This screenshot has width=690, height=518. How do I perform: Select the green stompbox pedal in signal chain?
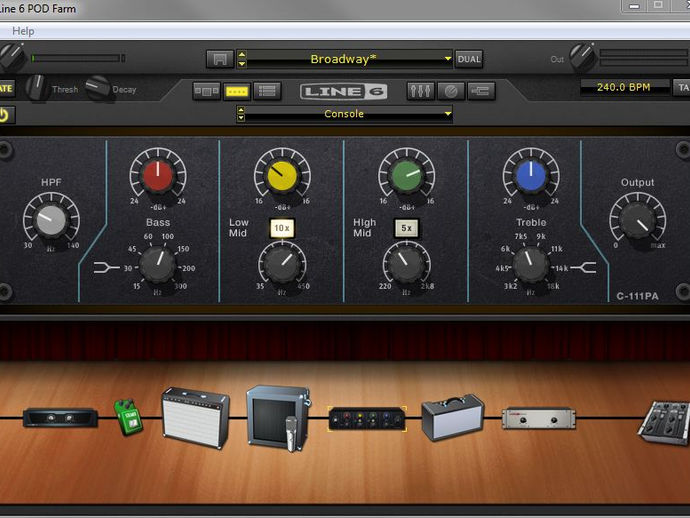pyautogui.click(x=128, y=417)
